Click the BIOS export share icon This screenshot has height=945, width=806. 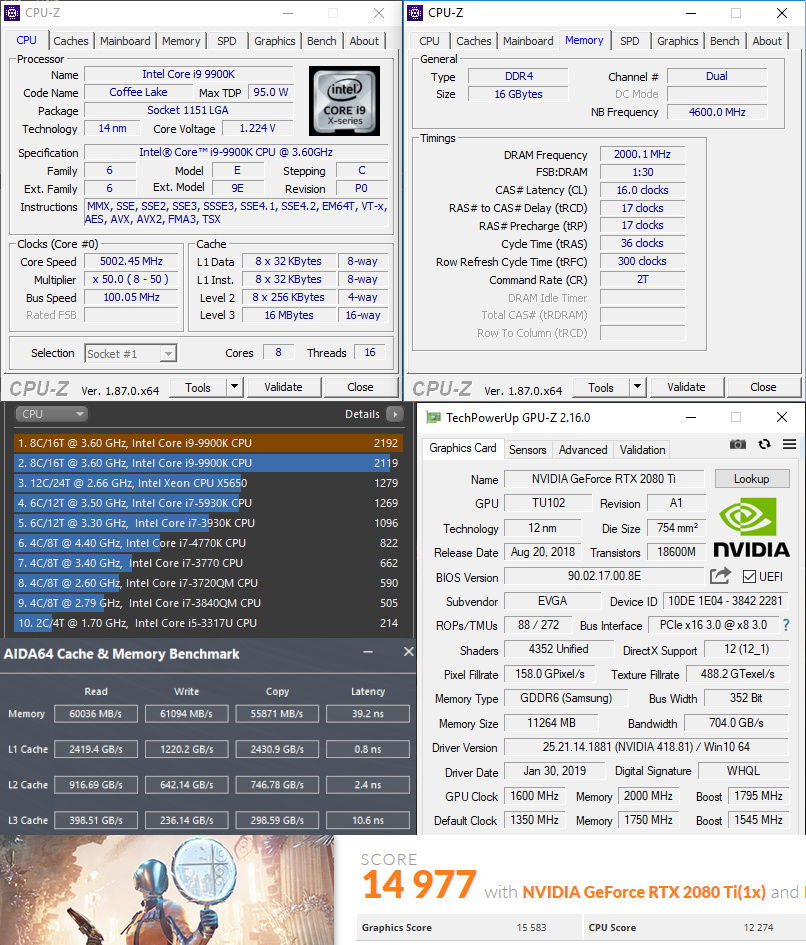pos(720,576)
